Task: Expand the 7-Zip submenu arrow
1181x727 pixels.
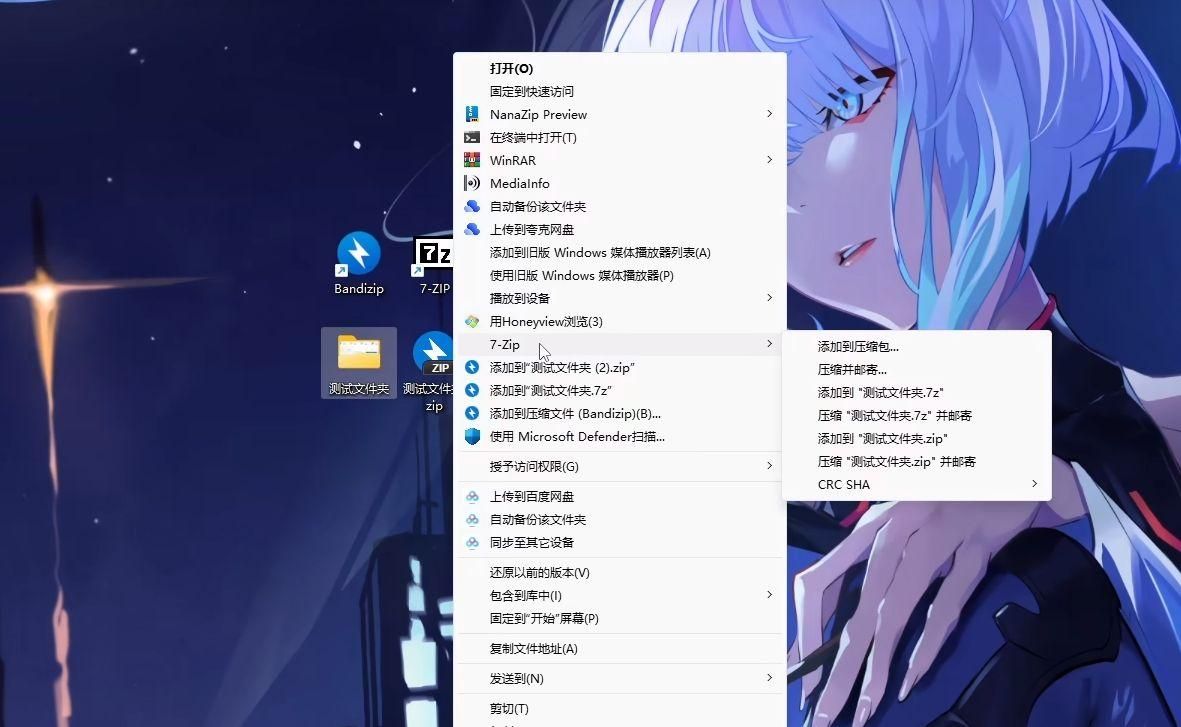Action: pyautogui.click(x=769, y=344)
